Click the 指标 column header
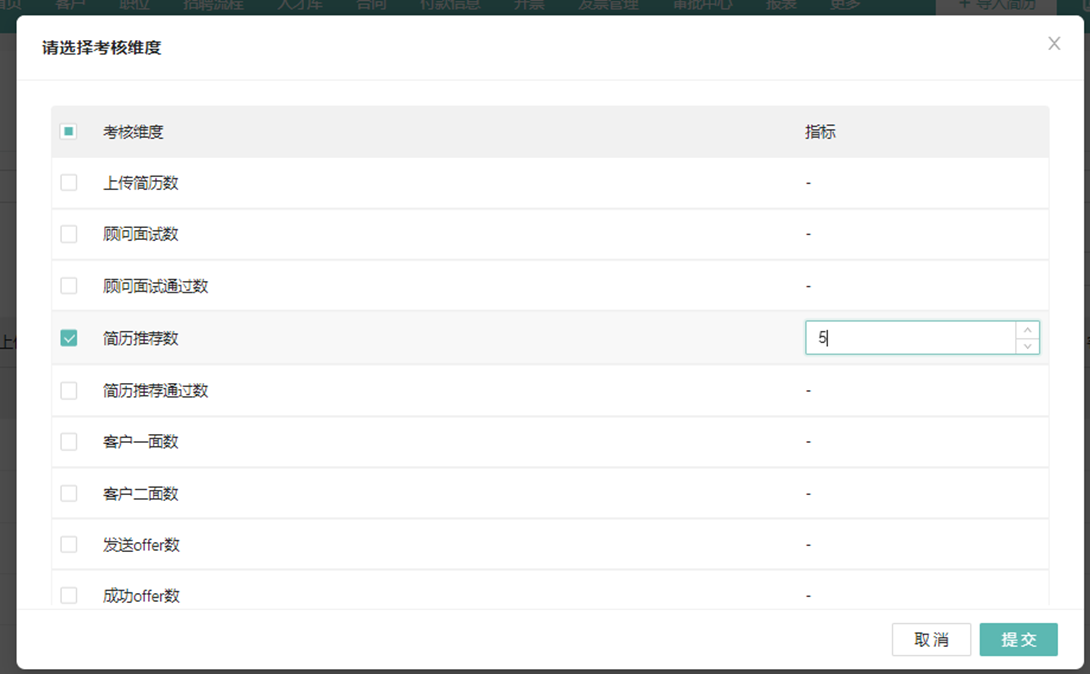This screenshot has width=1090, height=674. 820,131
